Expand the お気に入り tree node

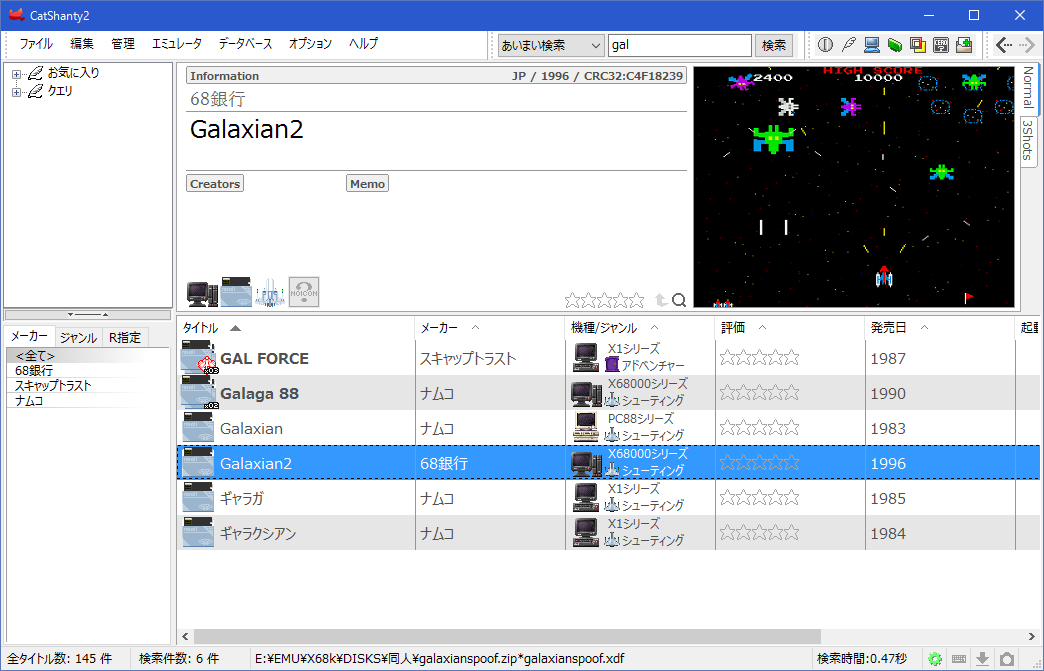[17, 74]
